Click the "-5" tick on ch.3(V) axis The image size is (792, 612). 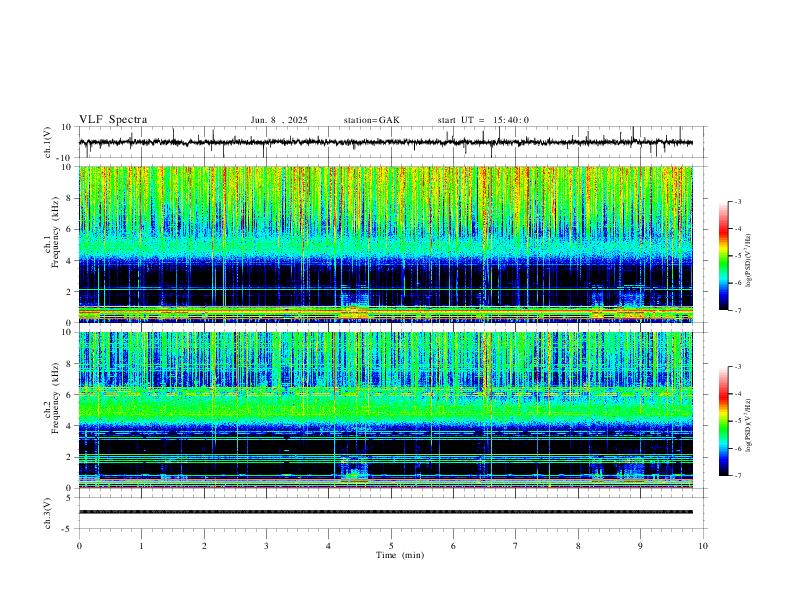[x=68, y=529]
